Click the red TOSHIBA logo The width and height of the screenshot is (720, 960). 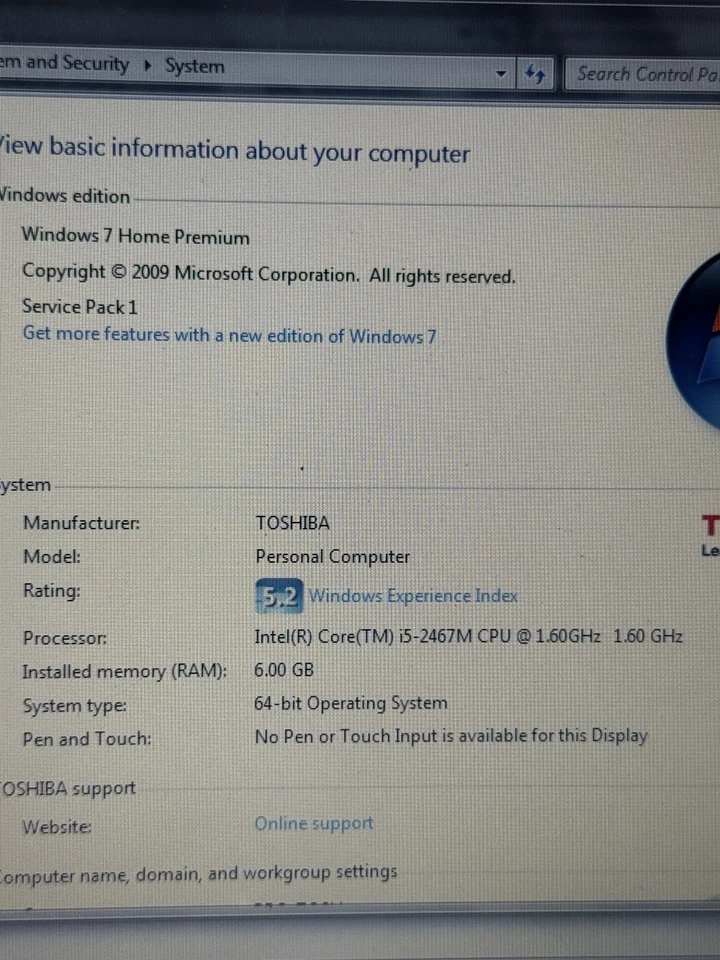(x=710, y=525)
